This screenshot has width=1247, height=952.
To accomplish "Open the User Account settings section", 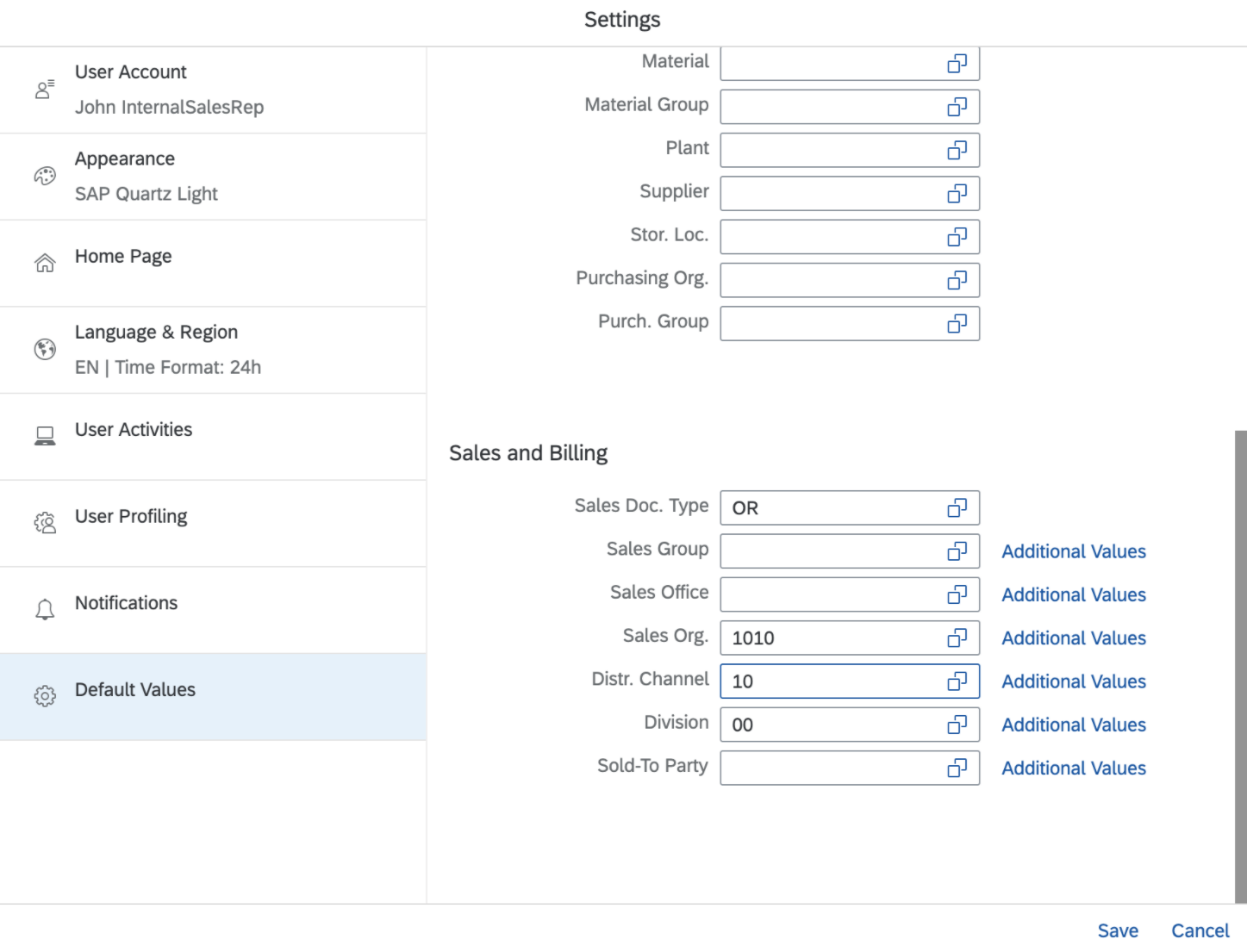I will point(213,90).
